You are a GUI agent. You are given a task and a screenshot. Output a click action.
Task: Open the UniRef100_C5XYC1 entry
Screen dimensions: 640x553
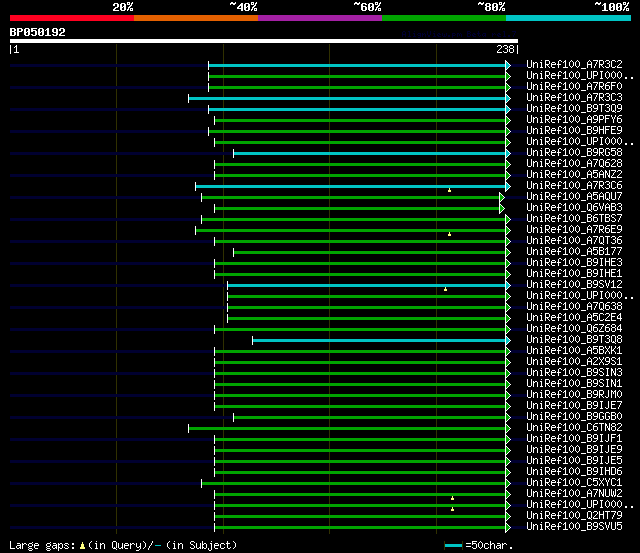click(x=574, y=483)
